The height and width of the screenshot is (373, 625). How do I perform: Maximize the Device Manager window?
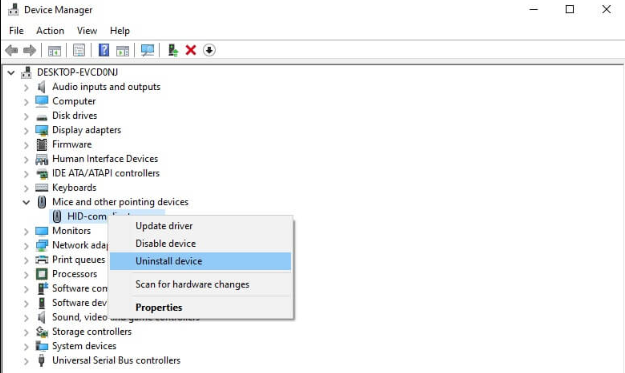tap(570, 9)
